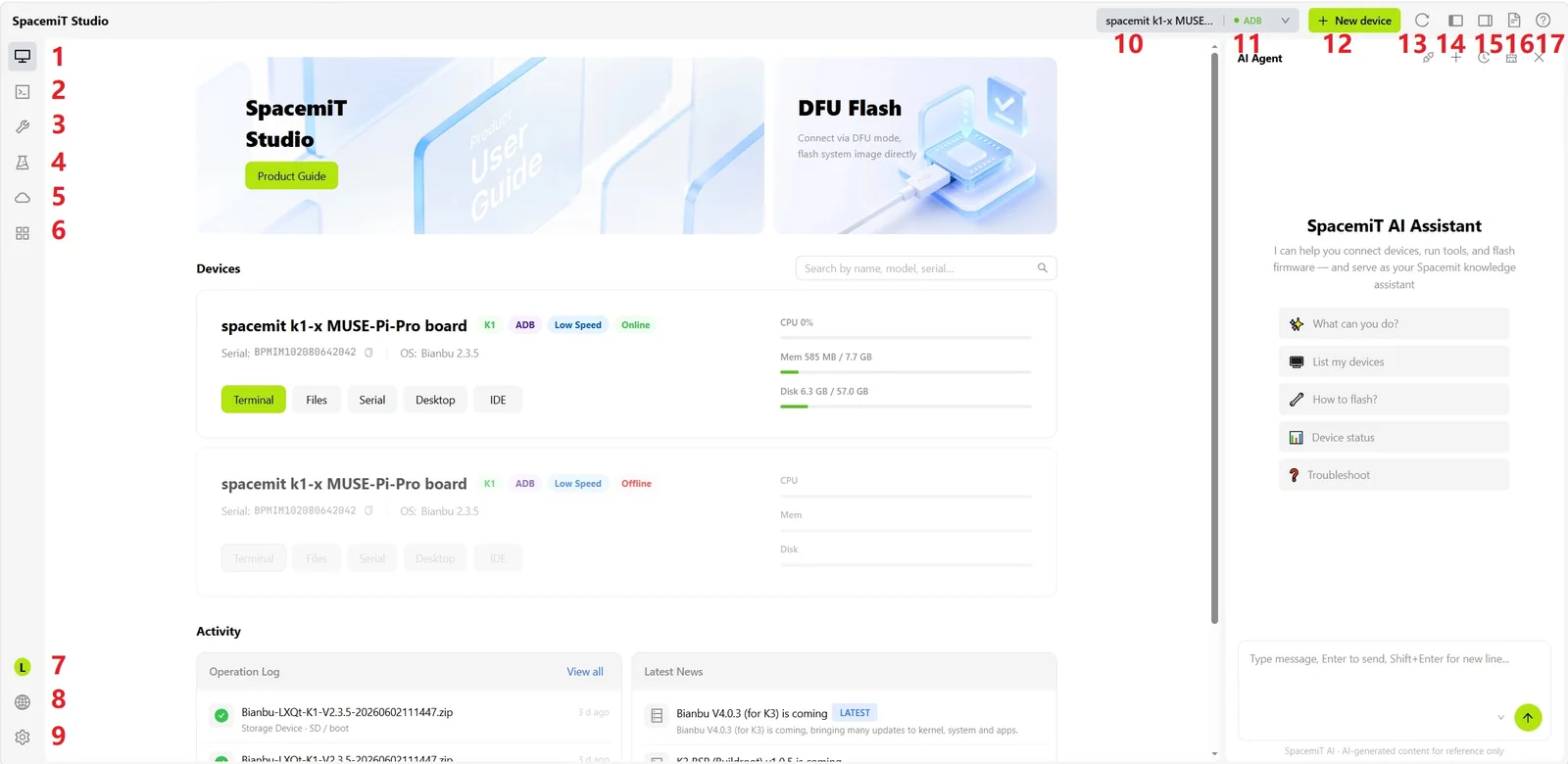Expand the chevron in the message input box
The image size is (1568, 764).
[1500, 718]
